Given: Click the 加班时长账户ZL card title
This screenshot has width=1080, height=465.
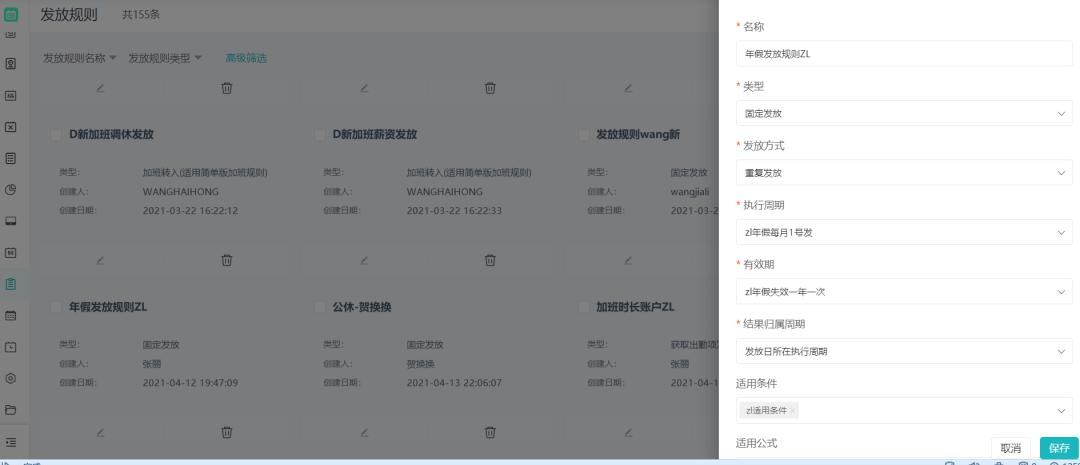Looking at the screenshot, I should (x=635, y=307).
